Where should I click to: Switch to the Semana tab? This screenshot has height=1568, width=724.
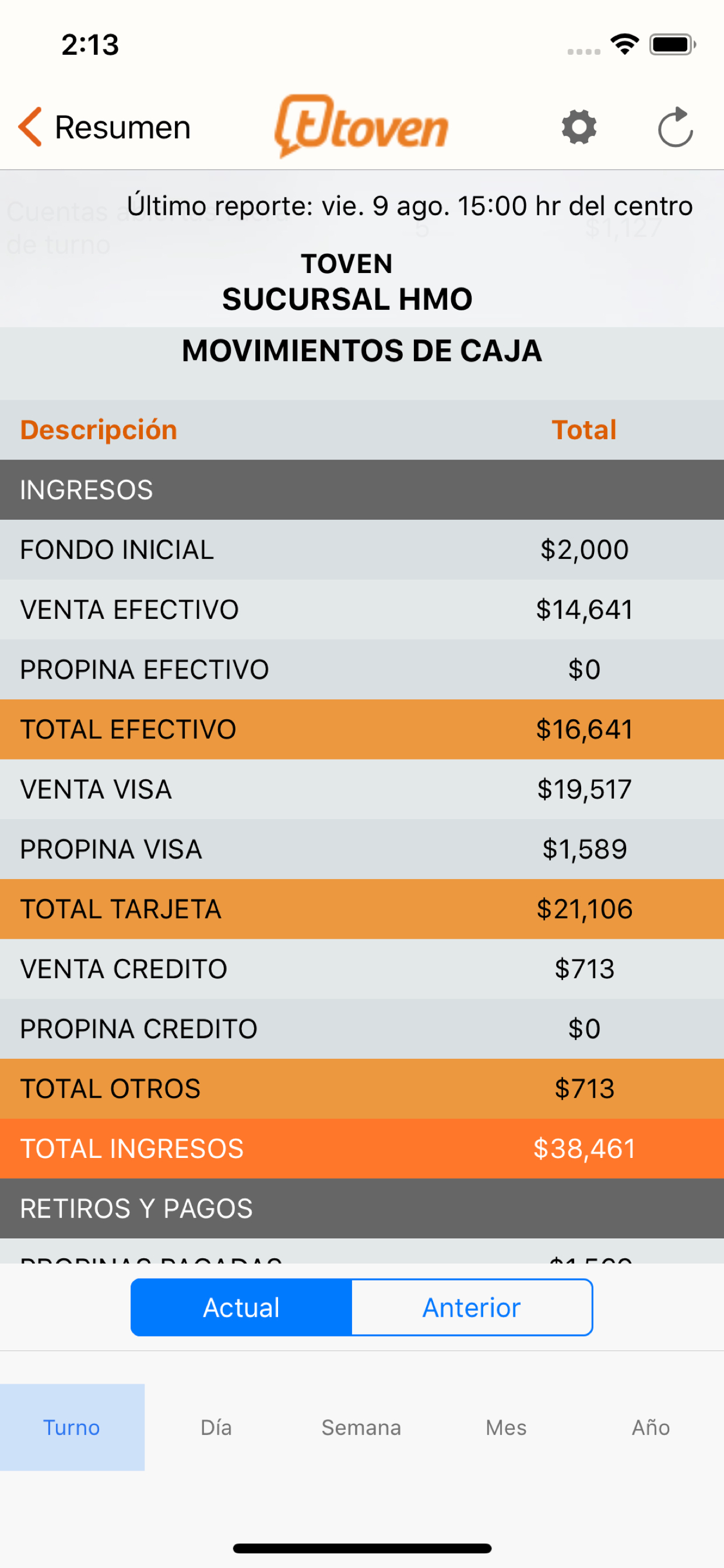(x=361, y=1427)
